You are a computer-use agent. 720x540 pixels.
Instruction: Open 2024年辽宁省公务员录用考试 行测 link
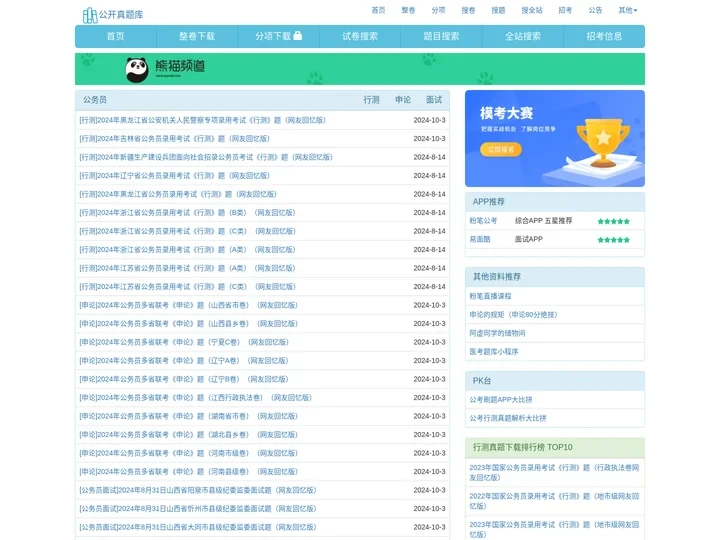tap(174, 175)
